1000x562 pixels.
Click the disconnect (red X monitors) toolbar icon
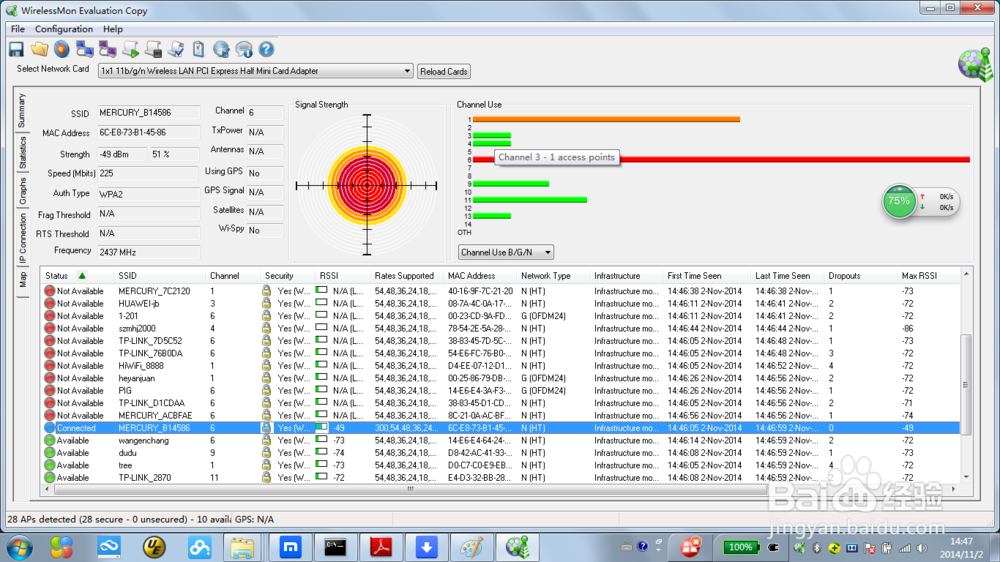[x=107, y=49]
